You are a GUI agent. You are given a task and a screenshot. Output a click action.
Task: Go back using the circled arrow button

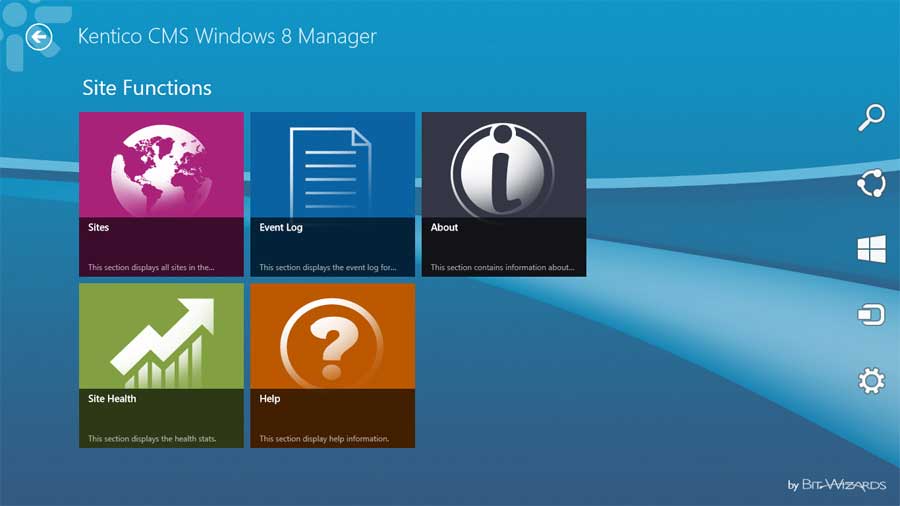click(x=38, y=37)
